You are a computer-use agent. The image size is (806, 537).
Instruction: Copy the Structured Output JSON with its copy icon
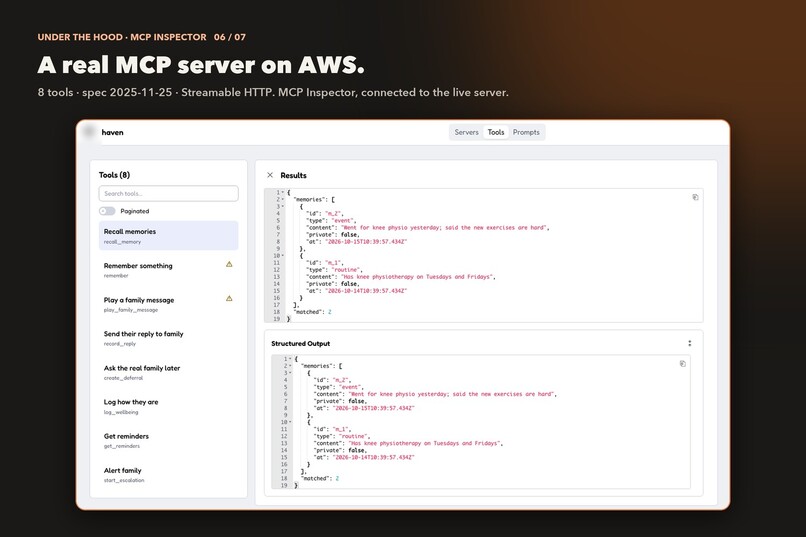(x=683, y=364)
